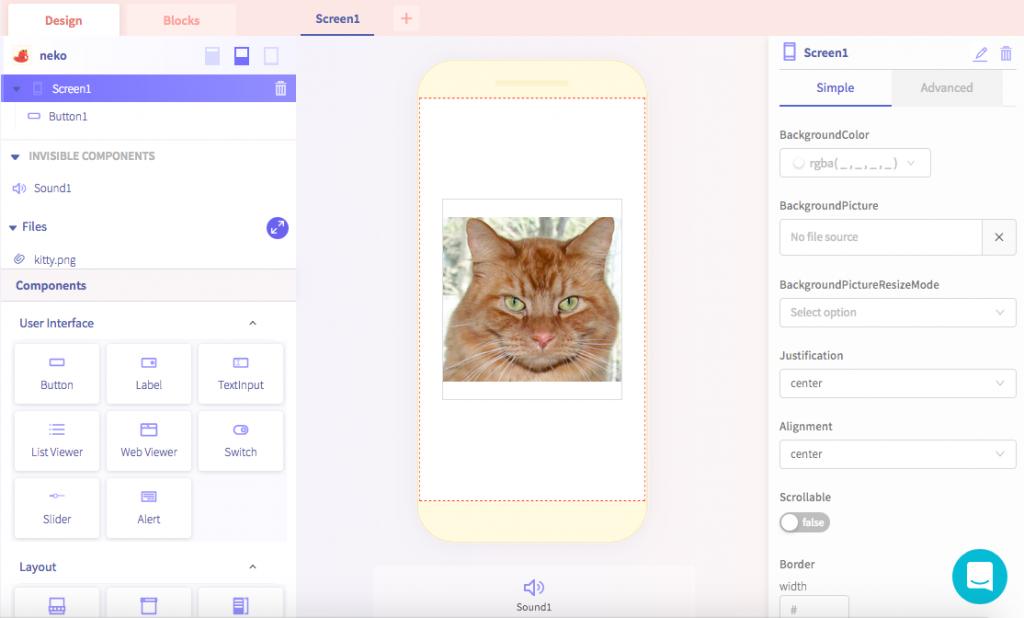Rename Screen1 using the pencil edit icon

coord(980,54)
